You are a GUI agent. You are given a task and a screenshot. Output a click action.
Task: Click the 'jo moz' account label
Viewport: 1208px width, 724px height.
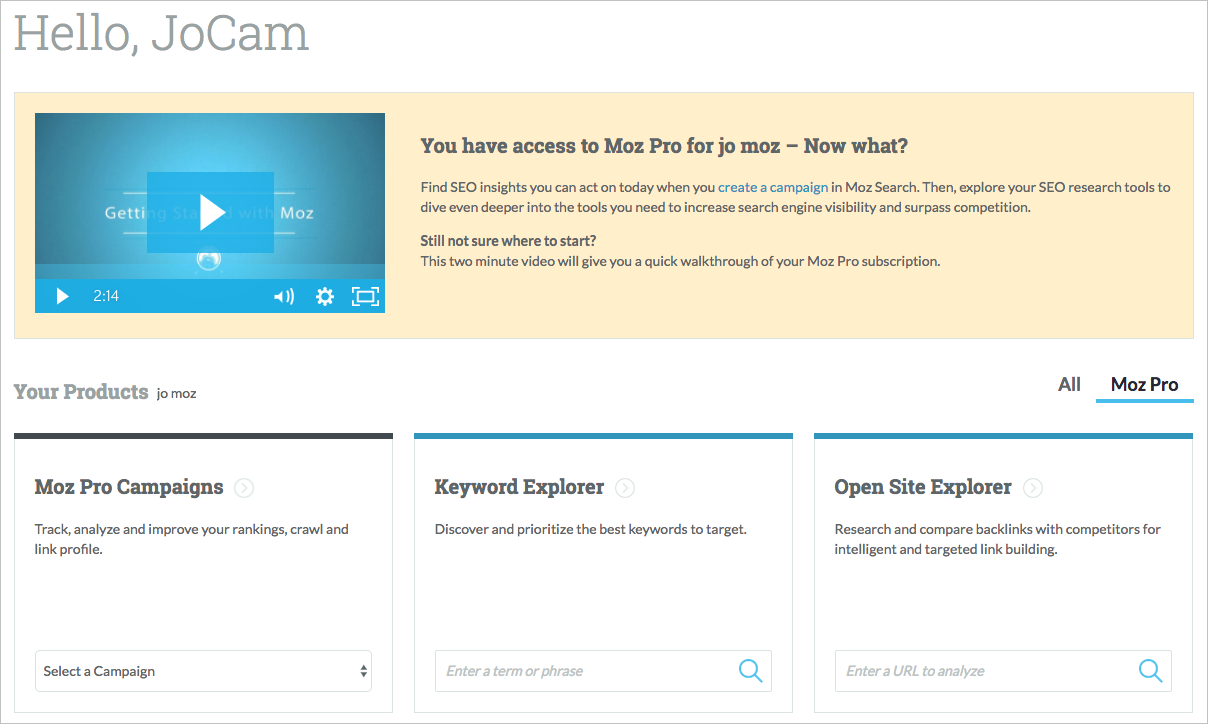pos(177,394)
